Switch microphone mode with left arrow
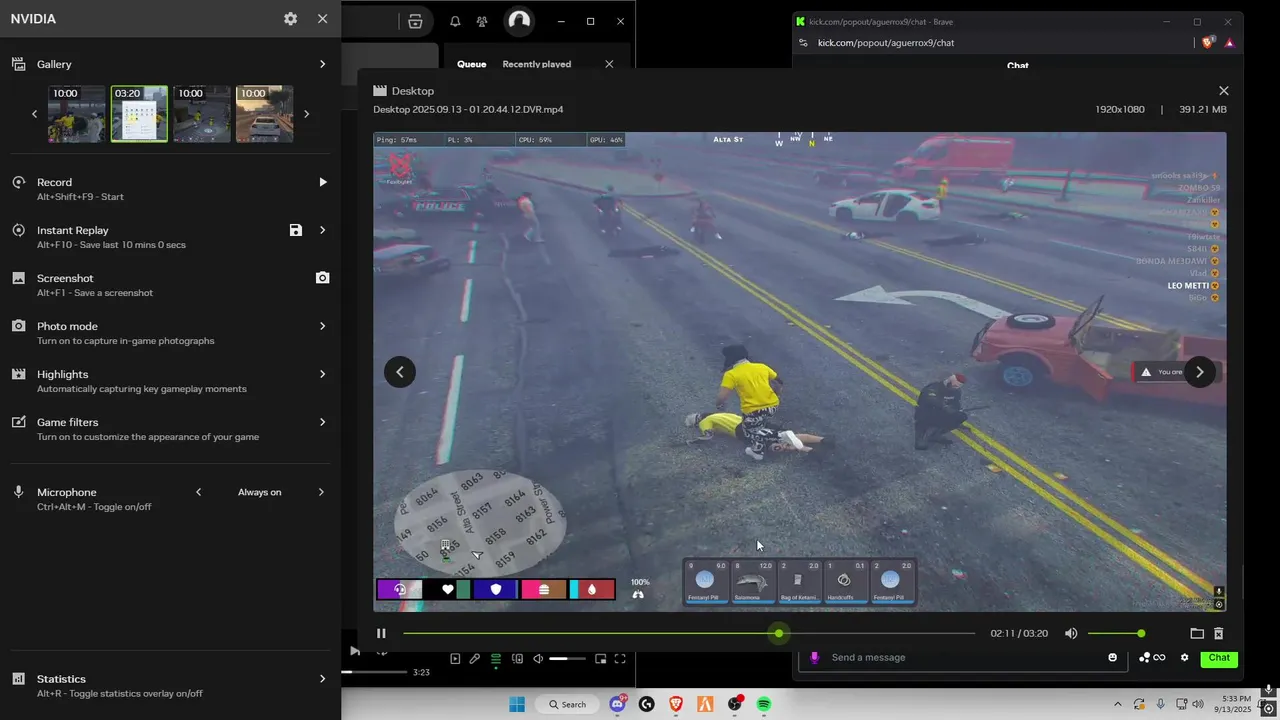1280x720 pixels. 198,492
